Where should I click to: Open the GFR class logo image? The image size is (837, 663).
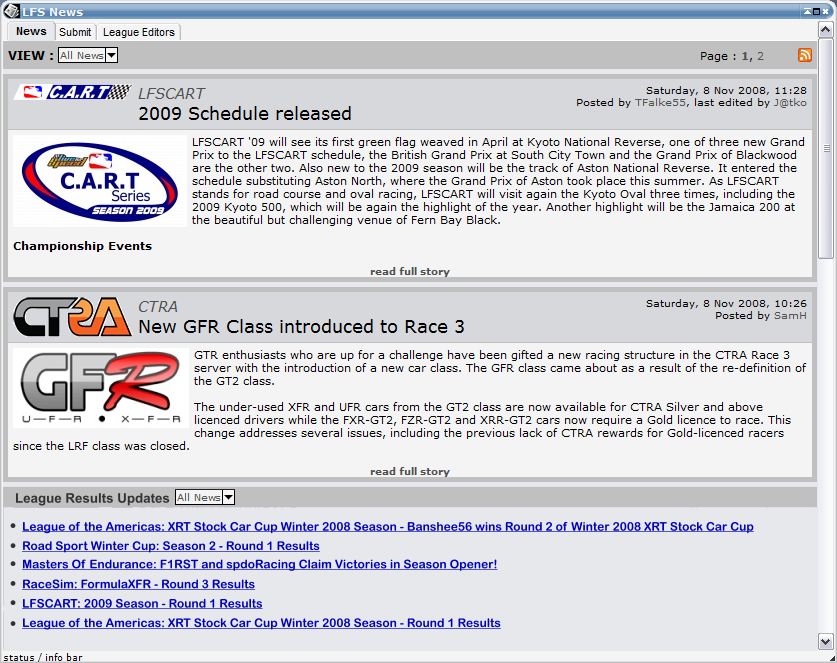(101, 388)
